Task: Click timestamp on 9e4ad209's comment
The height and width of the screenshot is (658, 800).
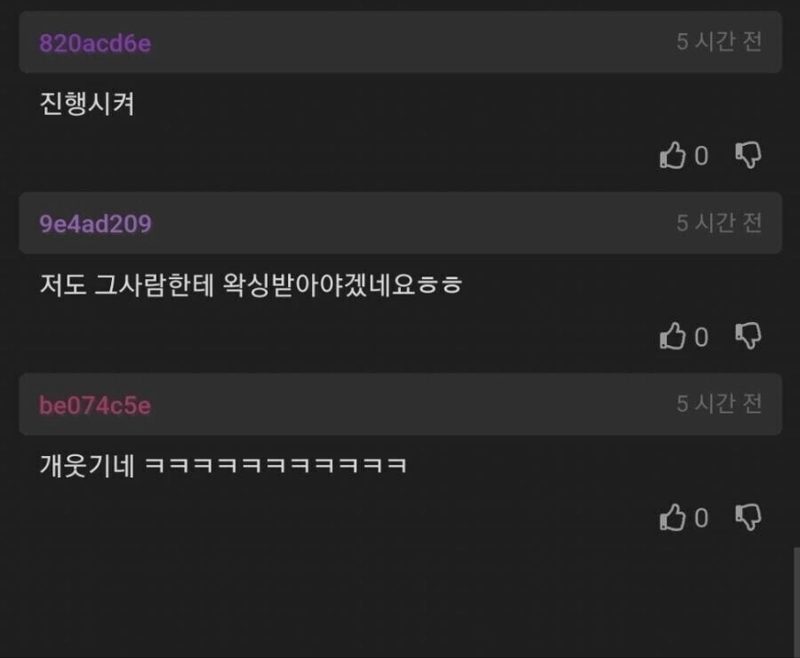Action: 719,223
